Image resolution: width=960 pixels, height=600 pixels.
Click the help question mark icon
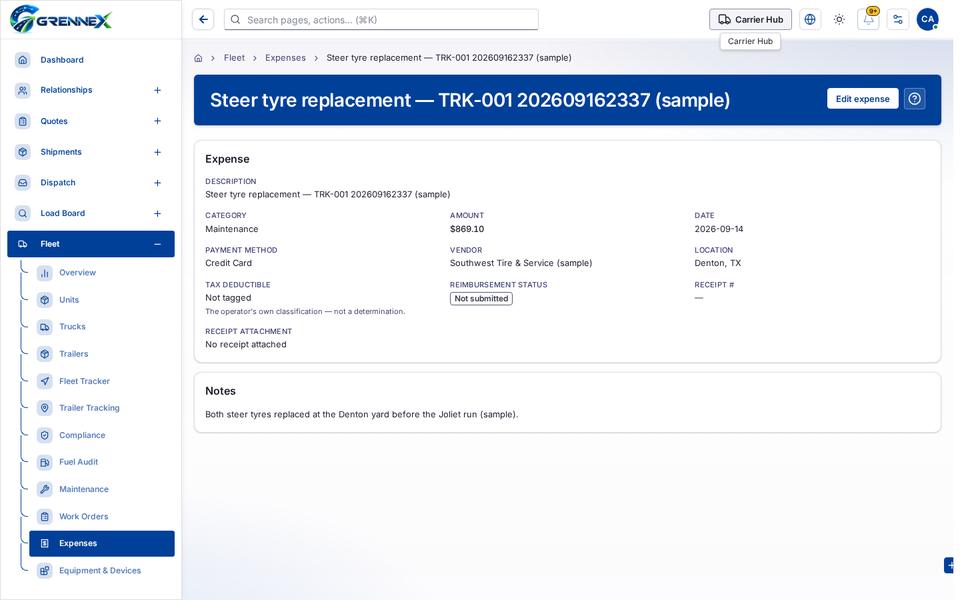tap(915, 99)
